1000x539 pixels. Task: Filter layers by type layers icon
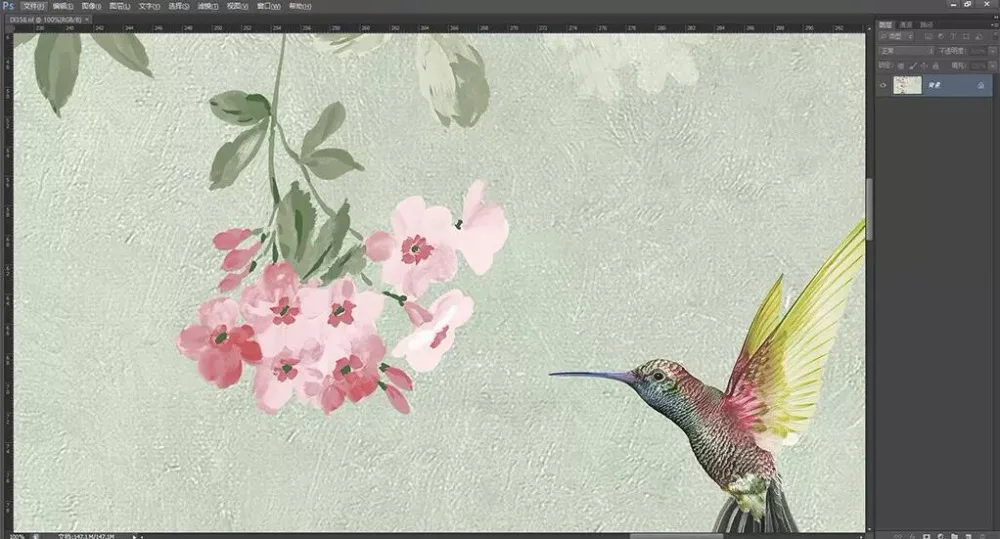pyautogui.click(x=953, y=36)
